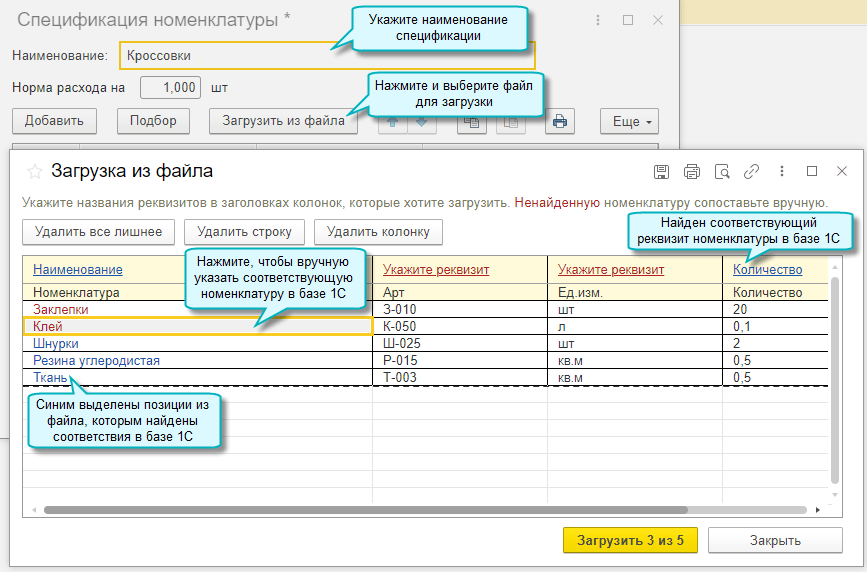Select the Ткань row name
Viewport: 867px width, 572px height.
[50, 378]
